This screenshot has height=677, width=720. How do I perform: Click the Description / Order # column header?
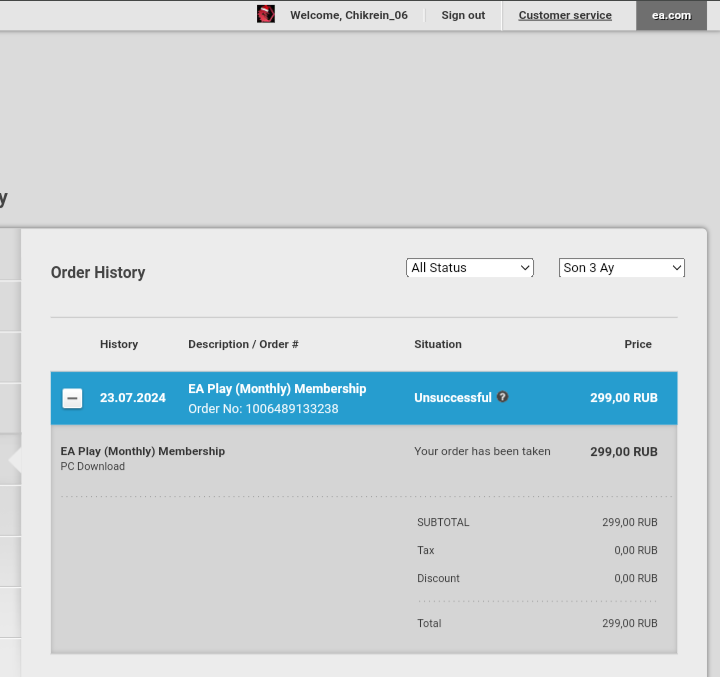point(243,344)
